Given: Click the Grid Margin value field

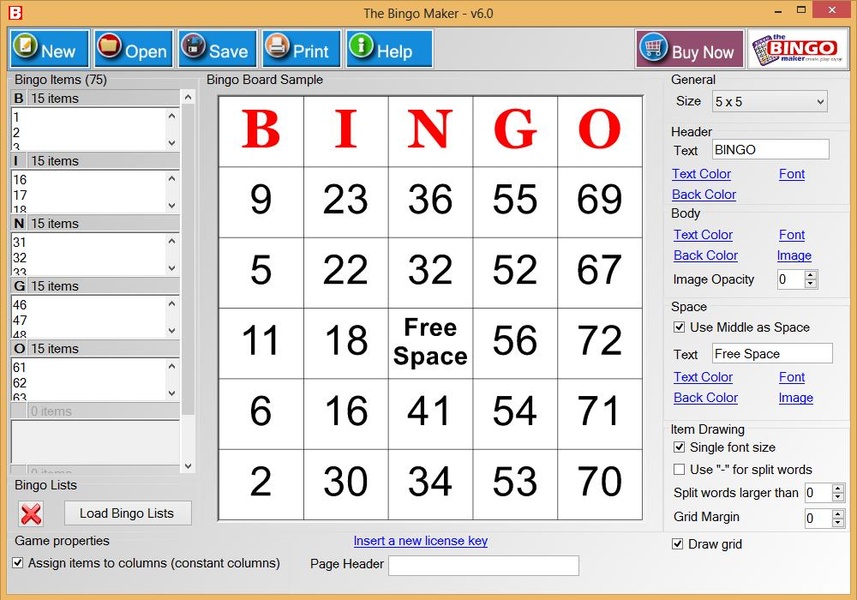Looking at the screenshot, I should pyautogui.click(x=818, y=517).
